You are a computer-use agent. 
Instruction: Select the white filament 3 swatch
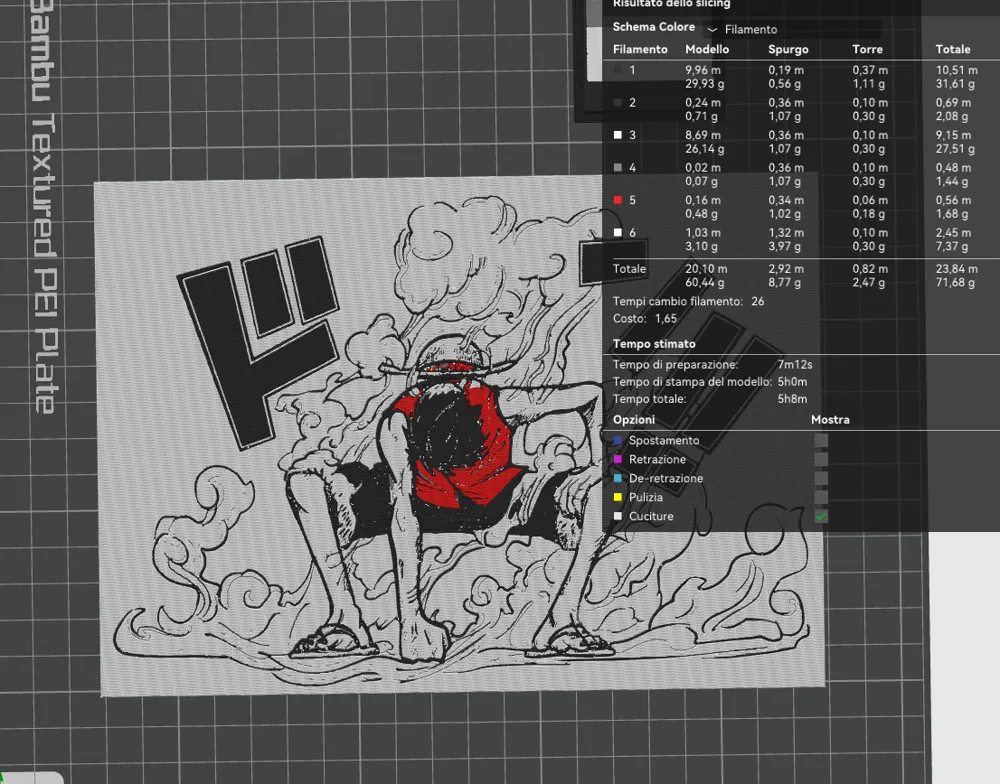(x=618, y=135)
